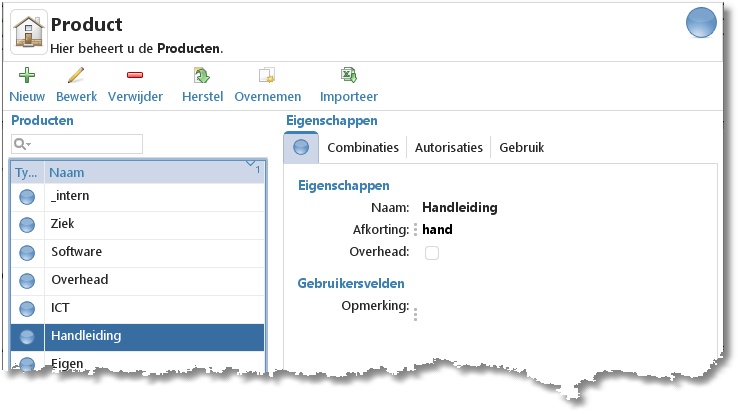Click the sphere icon beside Ziek

point(27,225)
